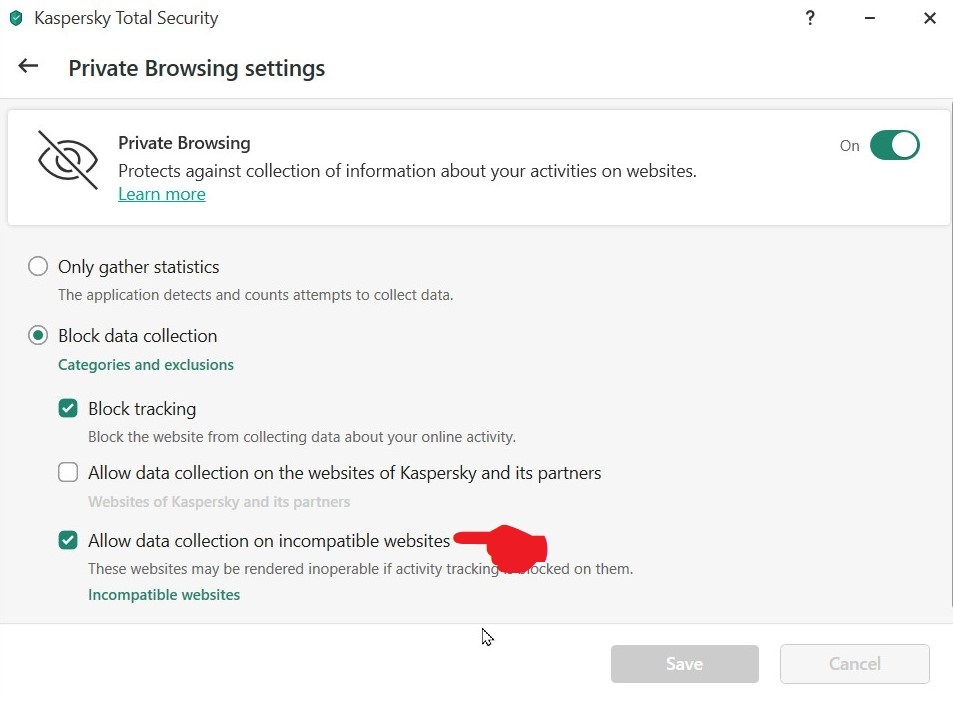Click 'These websites may be rendered inoperable' text
953x703 pixels.
point(360,569)
